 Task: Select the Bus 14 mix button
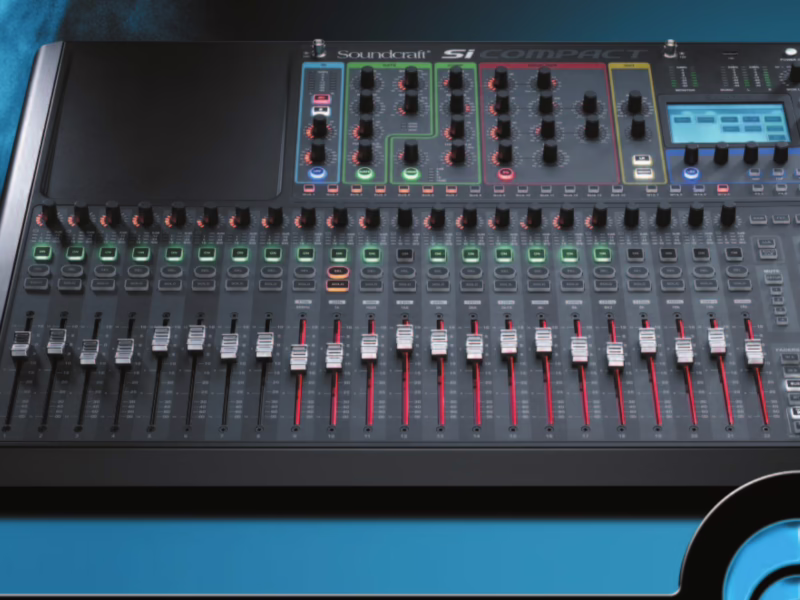(617, 189)
